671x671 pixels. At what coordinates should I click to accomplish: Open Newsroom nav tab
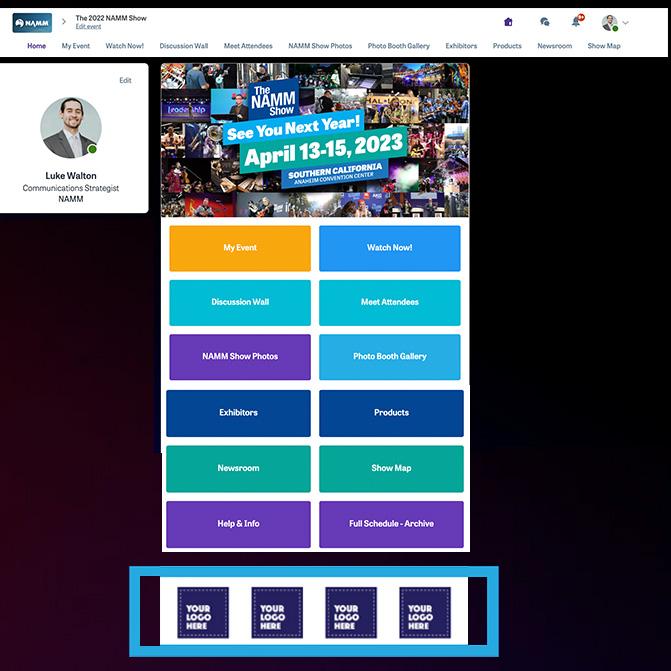click(x=555, y=46)
